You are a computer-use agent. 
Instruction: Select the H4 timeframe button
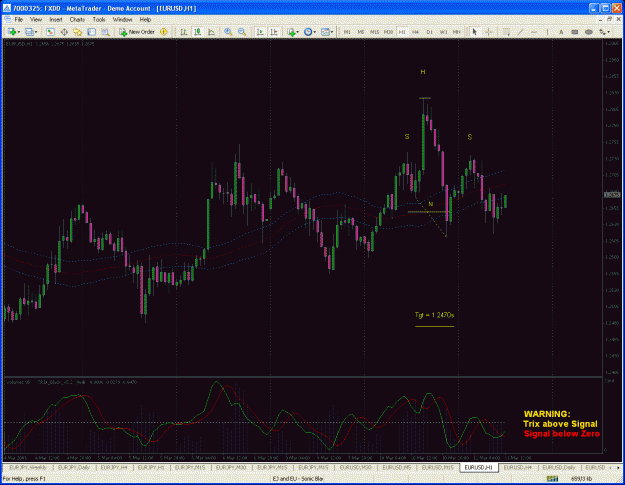415,32
